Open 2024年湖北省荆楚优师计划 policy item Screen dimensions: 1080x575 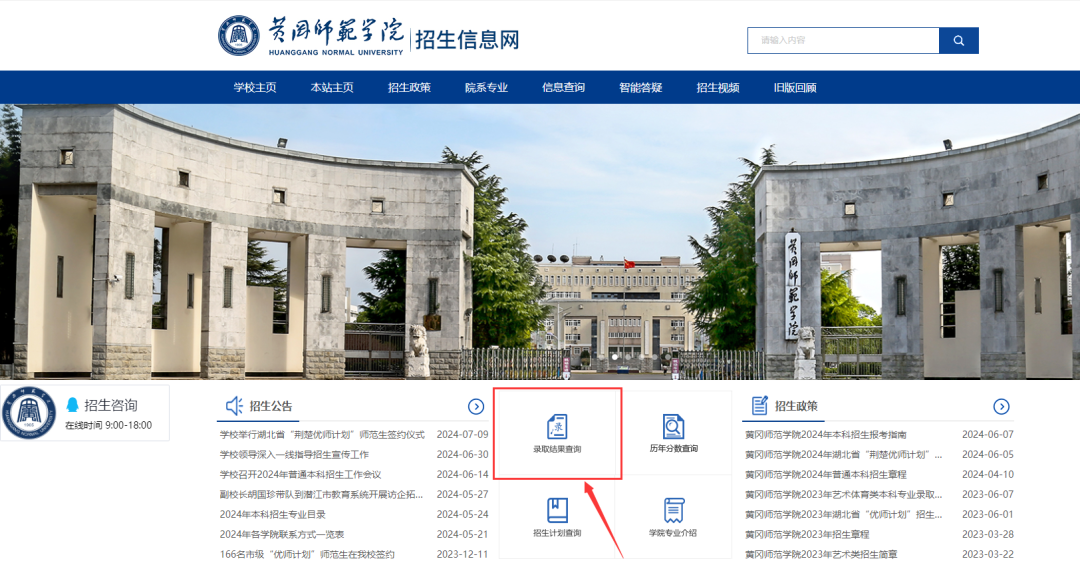(844, 454)
